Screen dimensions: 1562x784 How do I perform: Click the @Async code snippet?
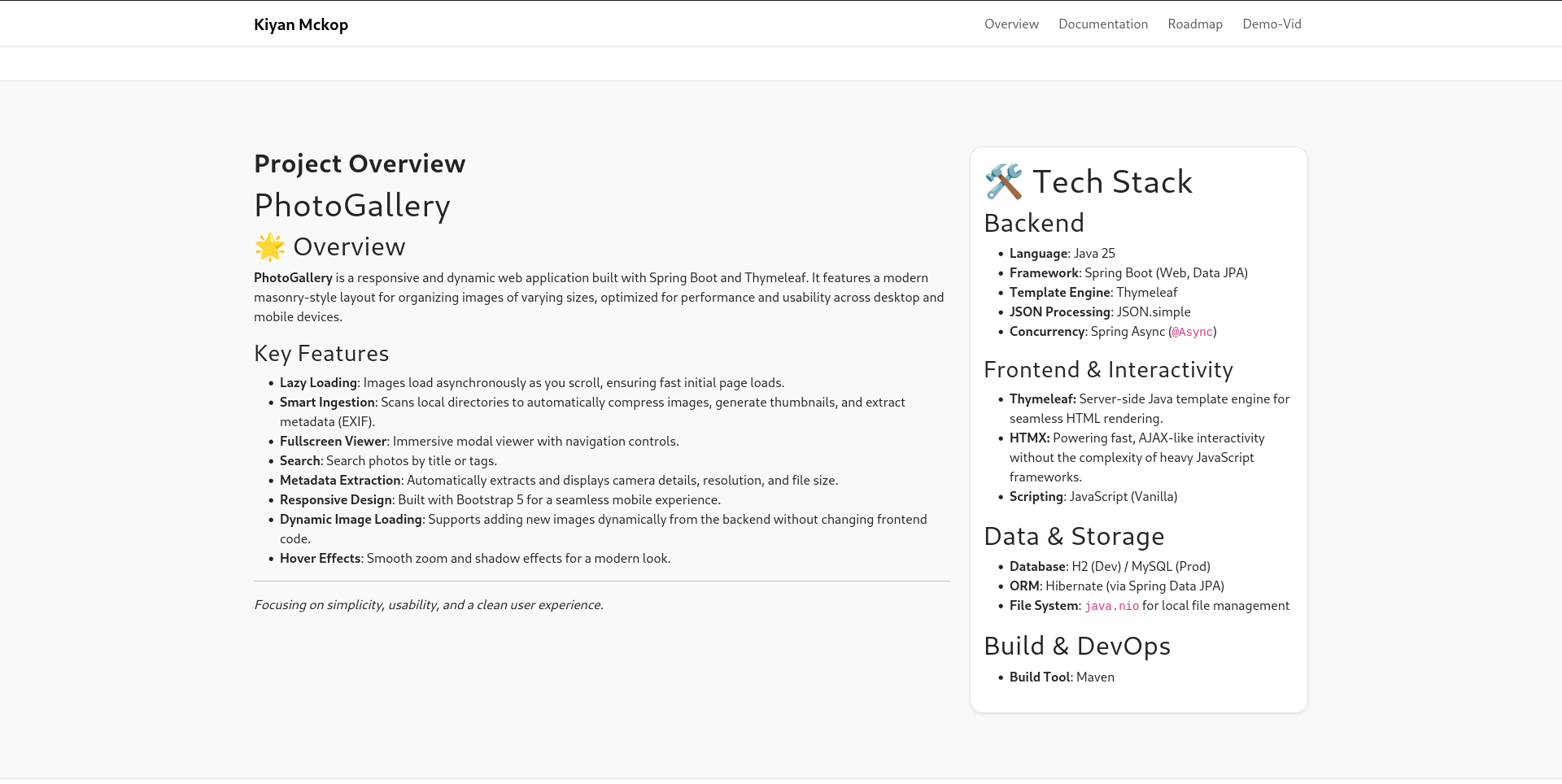coord(1192,333)
